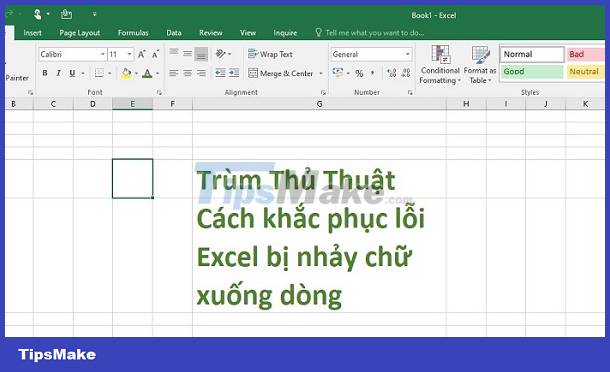Click Format Painter button
This screenshot has height=372, width=610.
[x=17, y=78]
